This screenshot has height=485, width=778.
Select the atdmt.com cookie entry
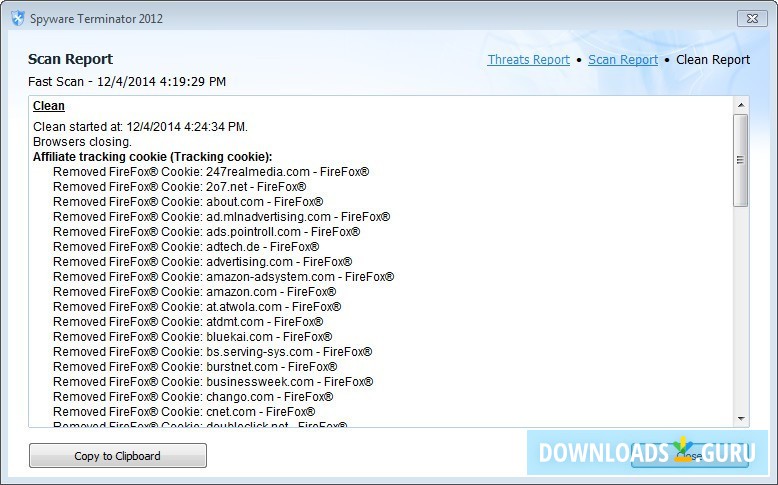188,321
